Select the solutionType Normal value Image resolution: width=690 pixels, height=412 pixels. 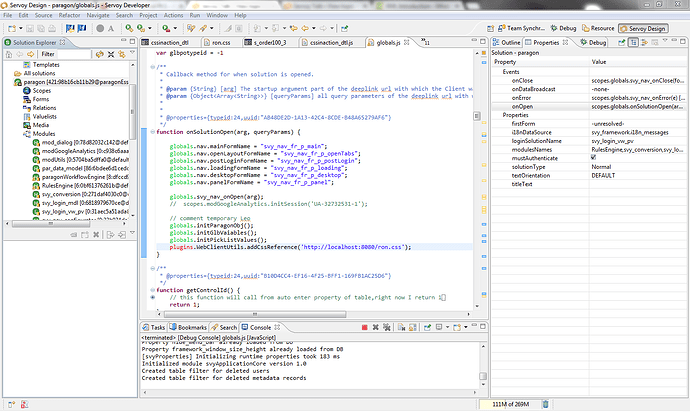click(638, 167)
